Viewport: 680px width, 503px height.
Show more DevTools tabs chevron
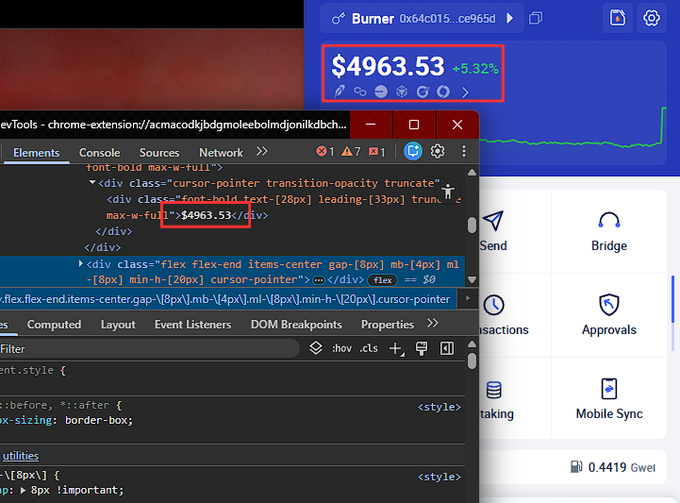(x=262, y=151)
